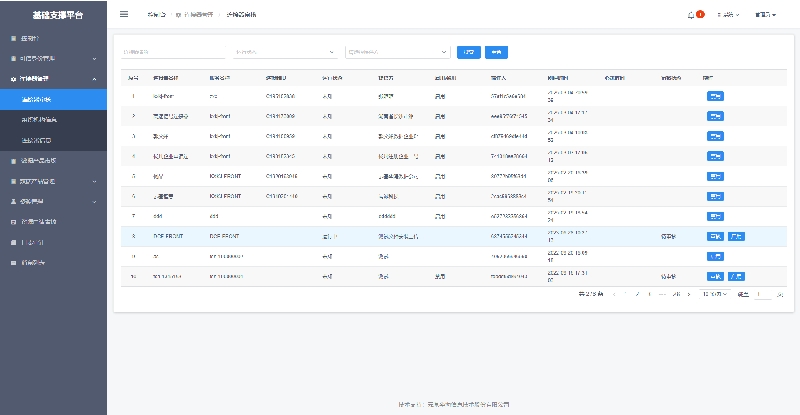Go to the next page using the right arrow
Image resolution: width=800 pixels, height=415 pixels.
coord(689,294)
